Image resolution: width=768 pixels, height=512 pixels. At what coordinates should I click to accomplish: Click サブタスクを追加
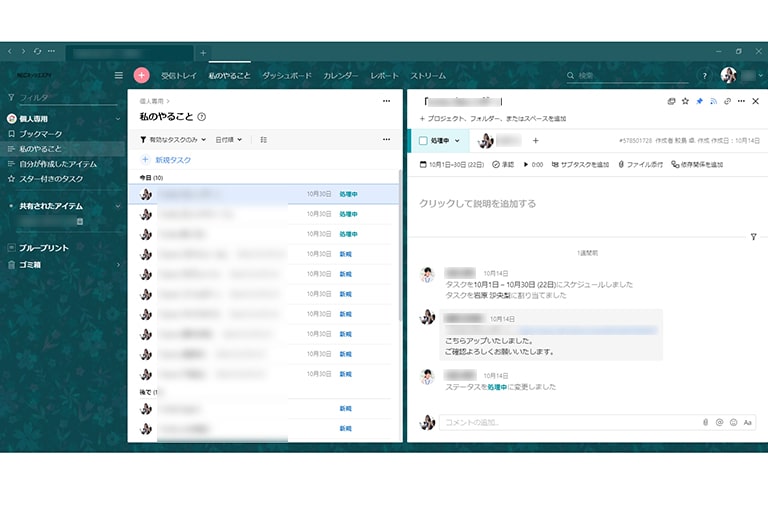click(580, 165)
